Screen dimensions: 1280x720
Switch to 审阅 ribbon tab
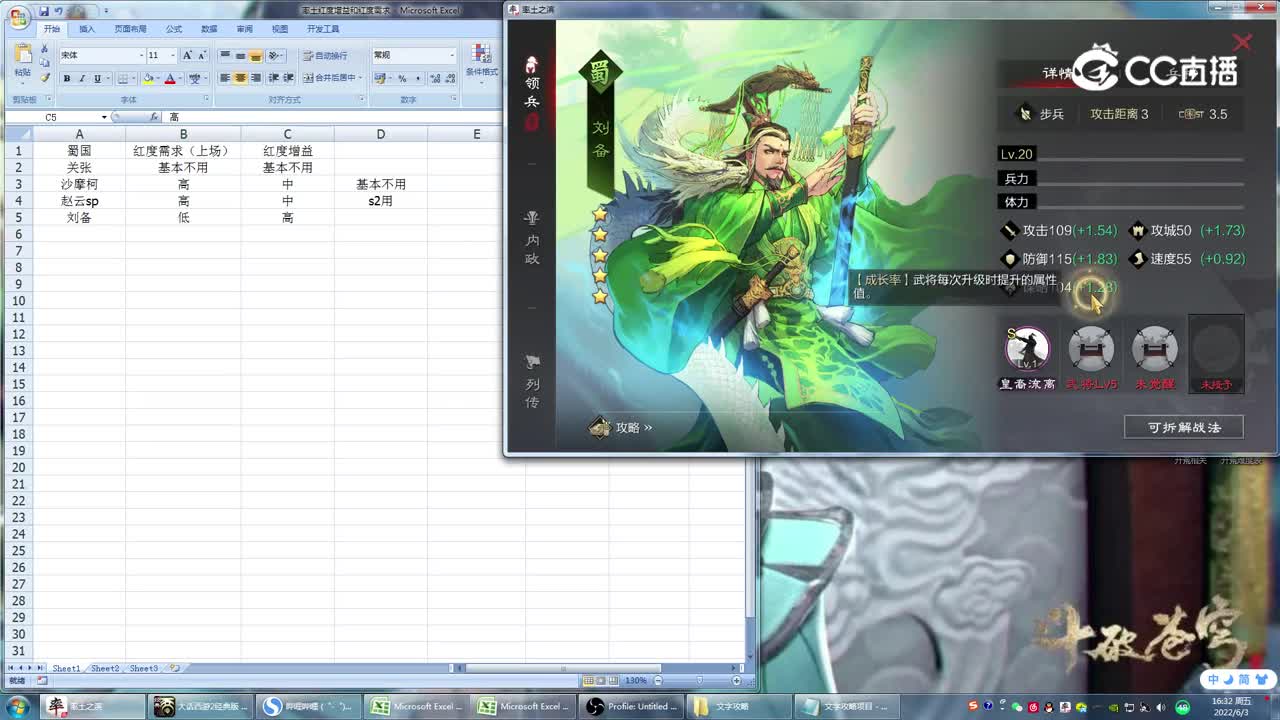click(x=244, y=29)
